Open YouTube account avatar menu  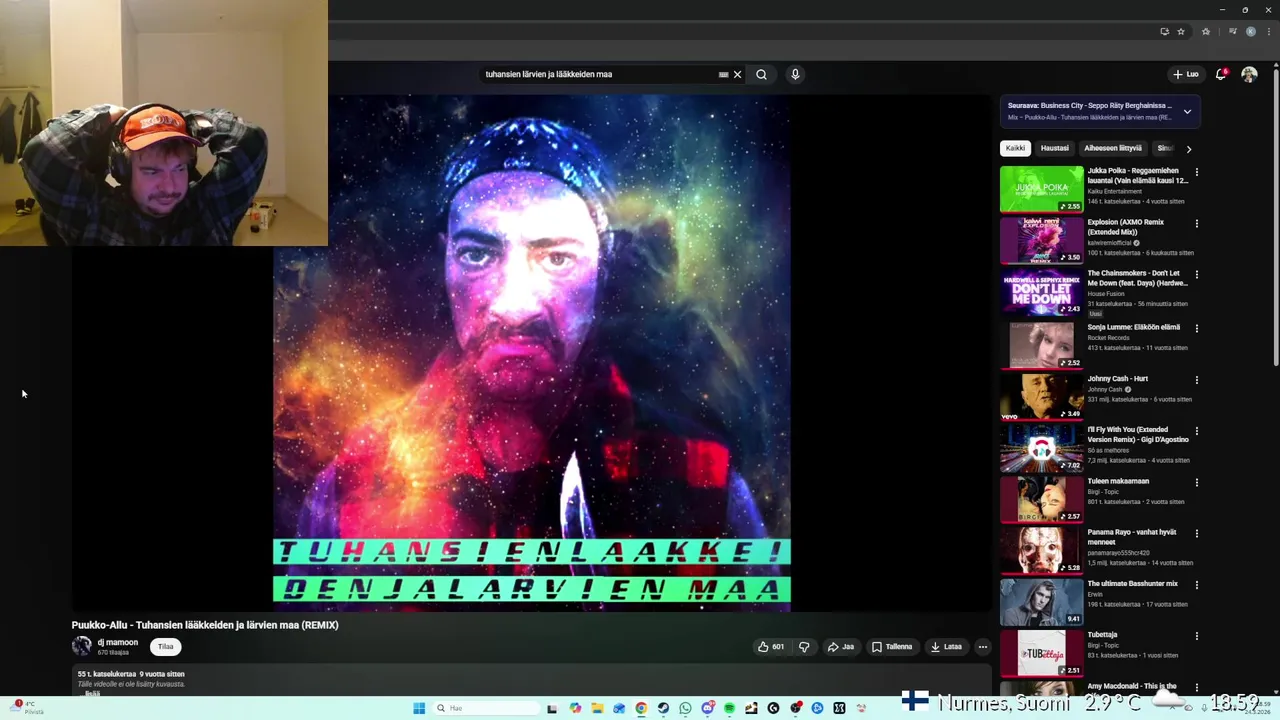pos(1249,74)
